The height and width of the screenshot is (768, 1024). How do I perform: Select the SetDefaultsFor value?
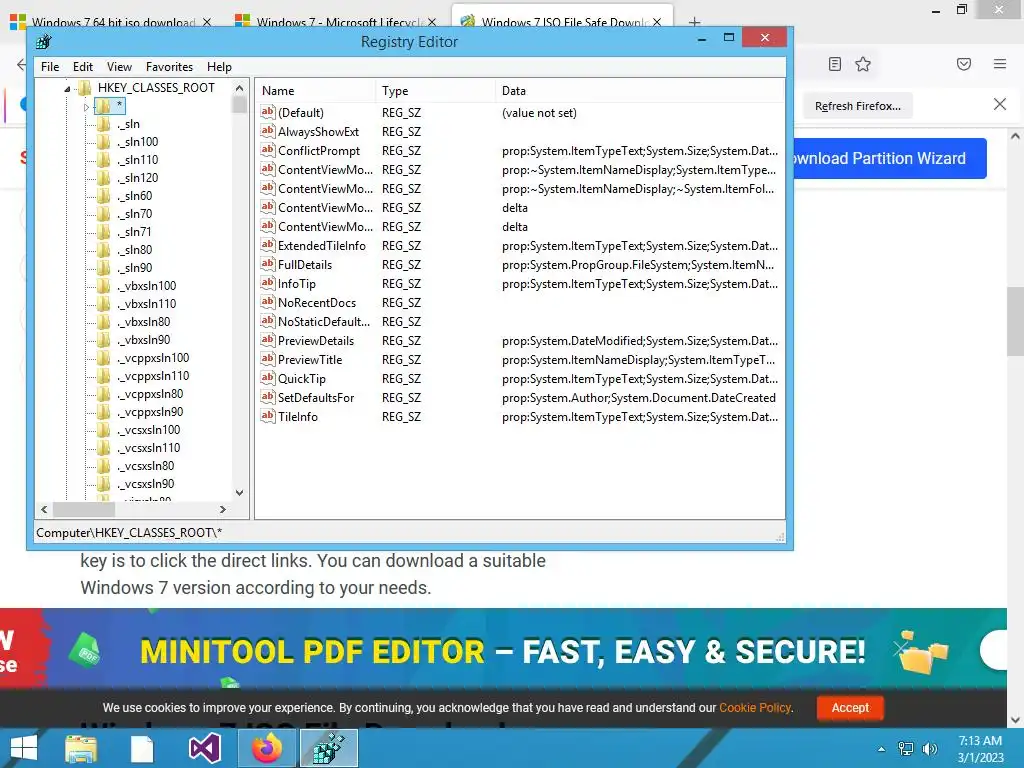[x=316, y=397]
